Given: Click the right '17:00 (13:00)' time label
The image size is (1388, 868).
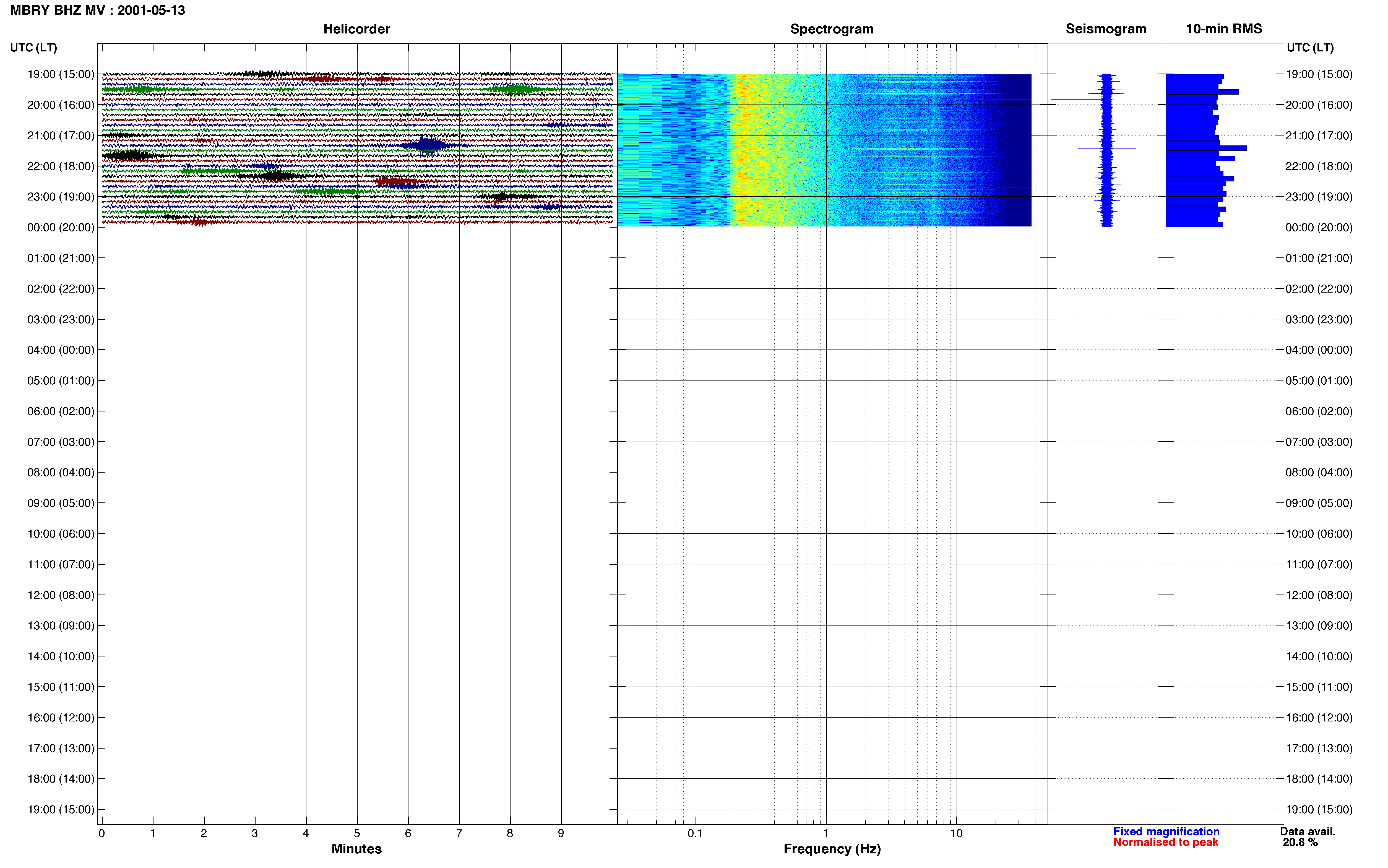Looking at the screenshot, I should click(x=1319, y=749).
